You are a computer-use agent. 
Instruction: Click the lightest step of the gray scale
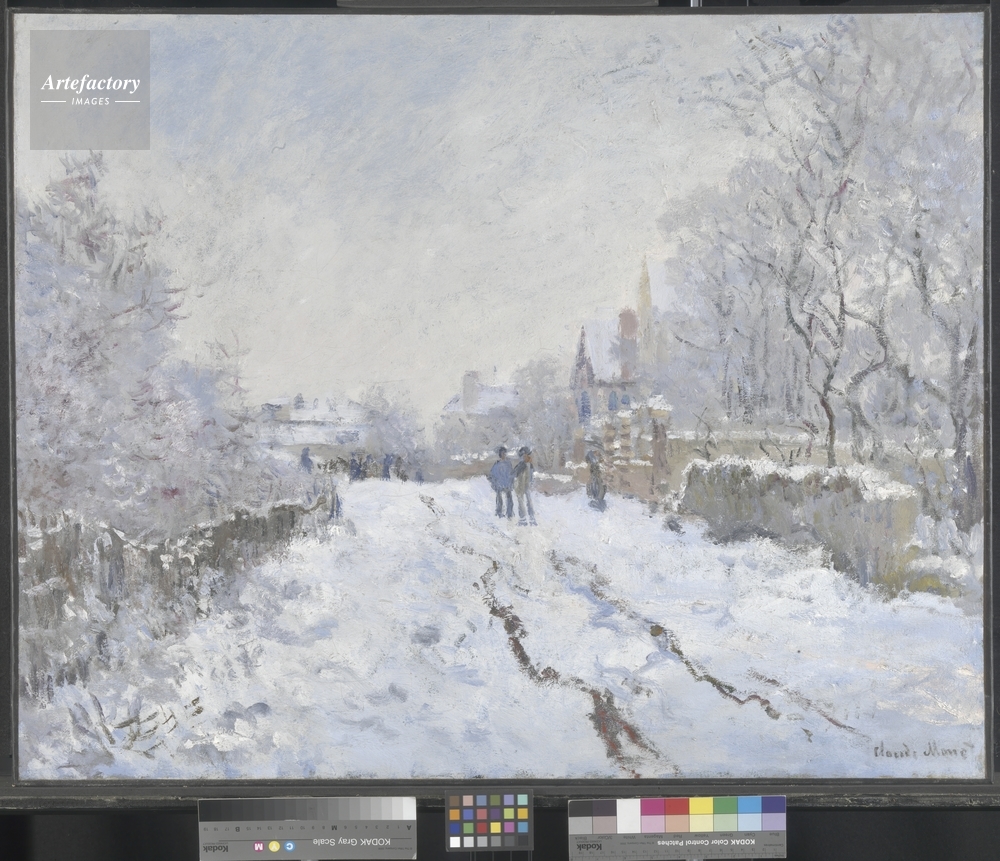coord(407,810)
